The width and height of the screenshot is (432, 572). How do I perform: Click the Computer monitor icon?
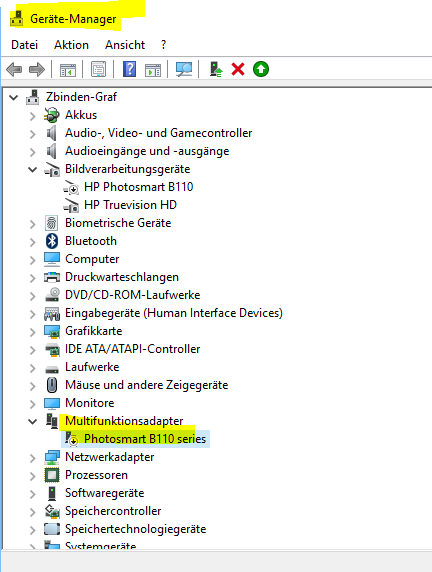[x=52, y=259]
